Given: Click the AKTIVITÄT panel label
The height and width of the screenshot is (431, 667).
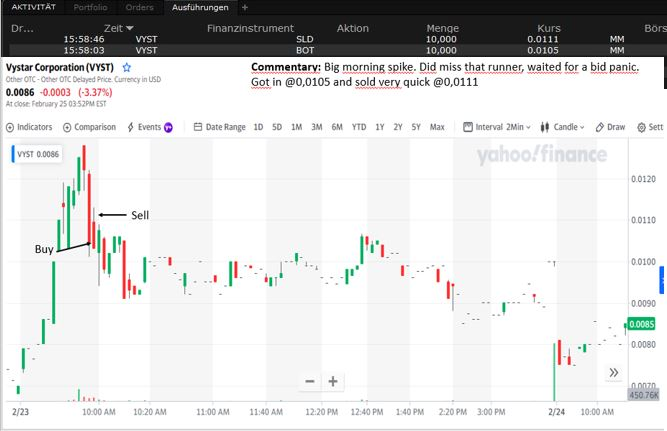Looking at the screenshot, I should point(34,7).
